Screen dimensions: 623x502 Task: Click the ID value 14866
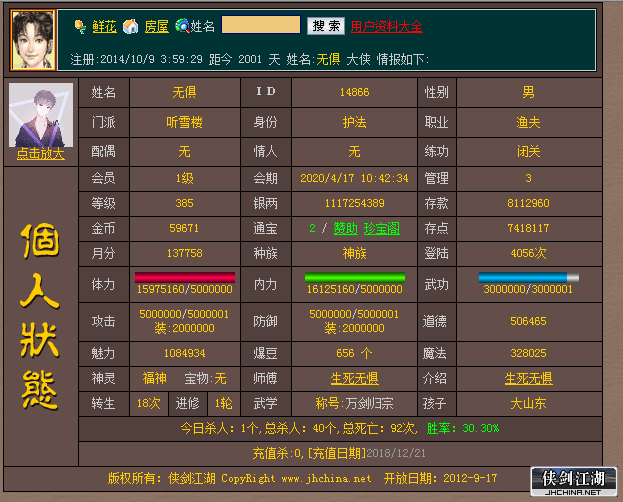coord(354,93)
